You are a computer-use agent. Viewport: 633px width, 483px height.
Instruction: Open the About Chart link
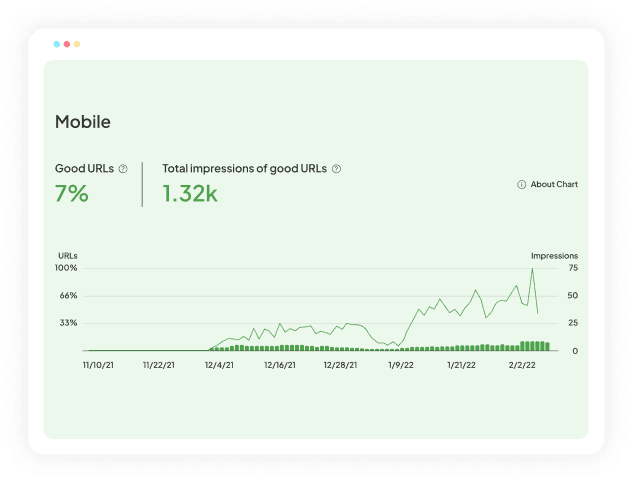554,185
